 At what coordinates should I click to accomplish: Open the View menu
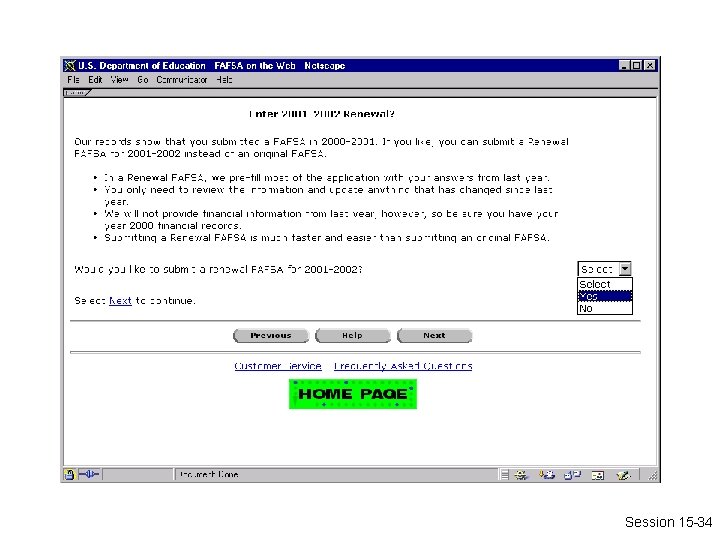tap(119, 79)
